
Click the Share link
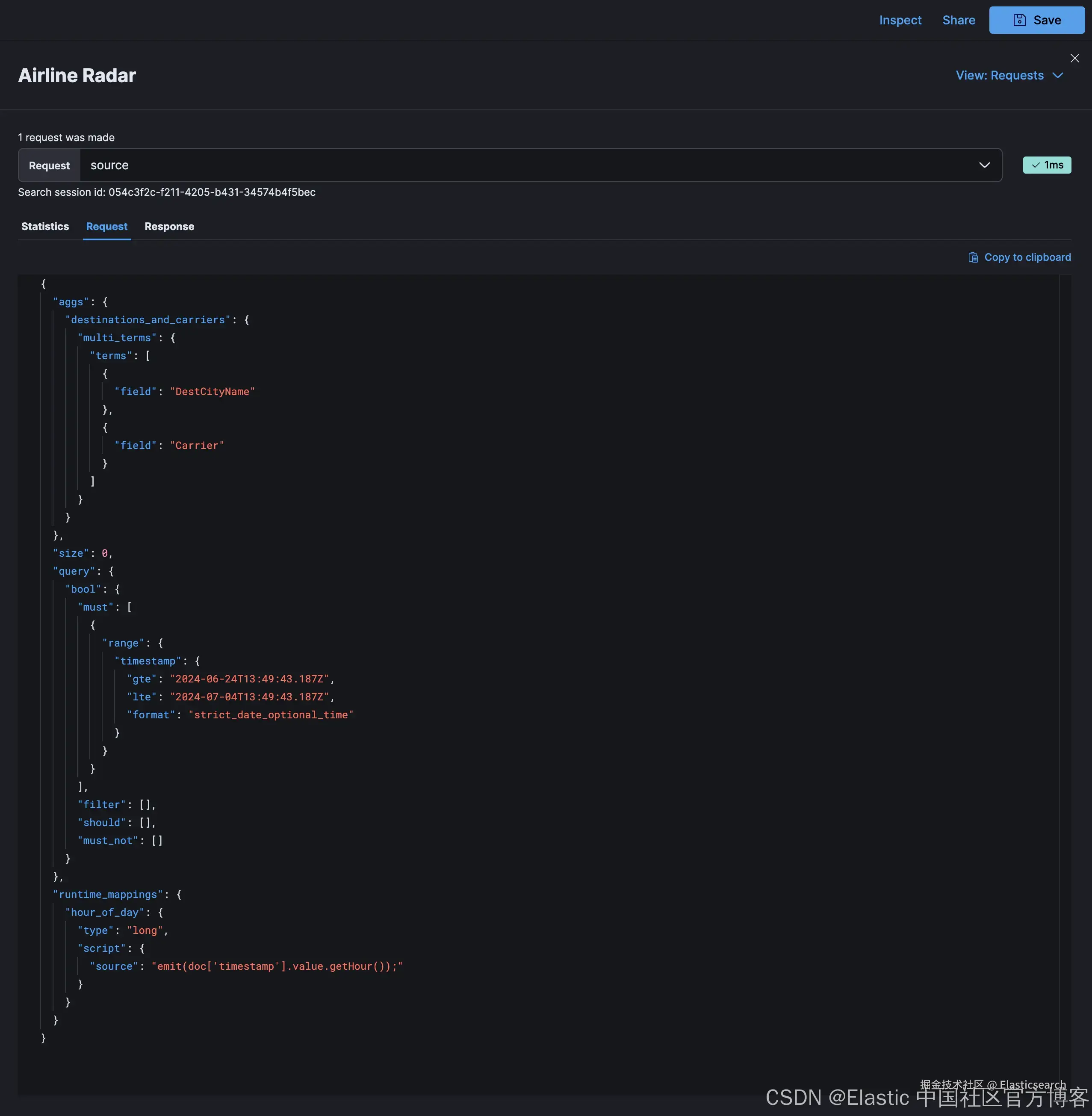[x=958, y=20]
